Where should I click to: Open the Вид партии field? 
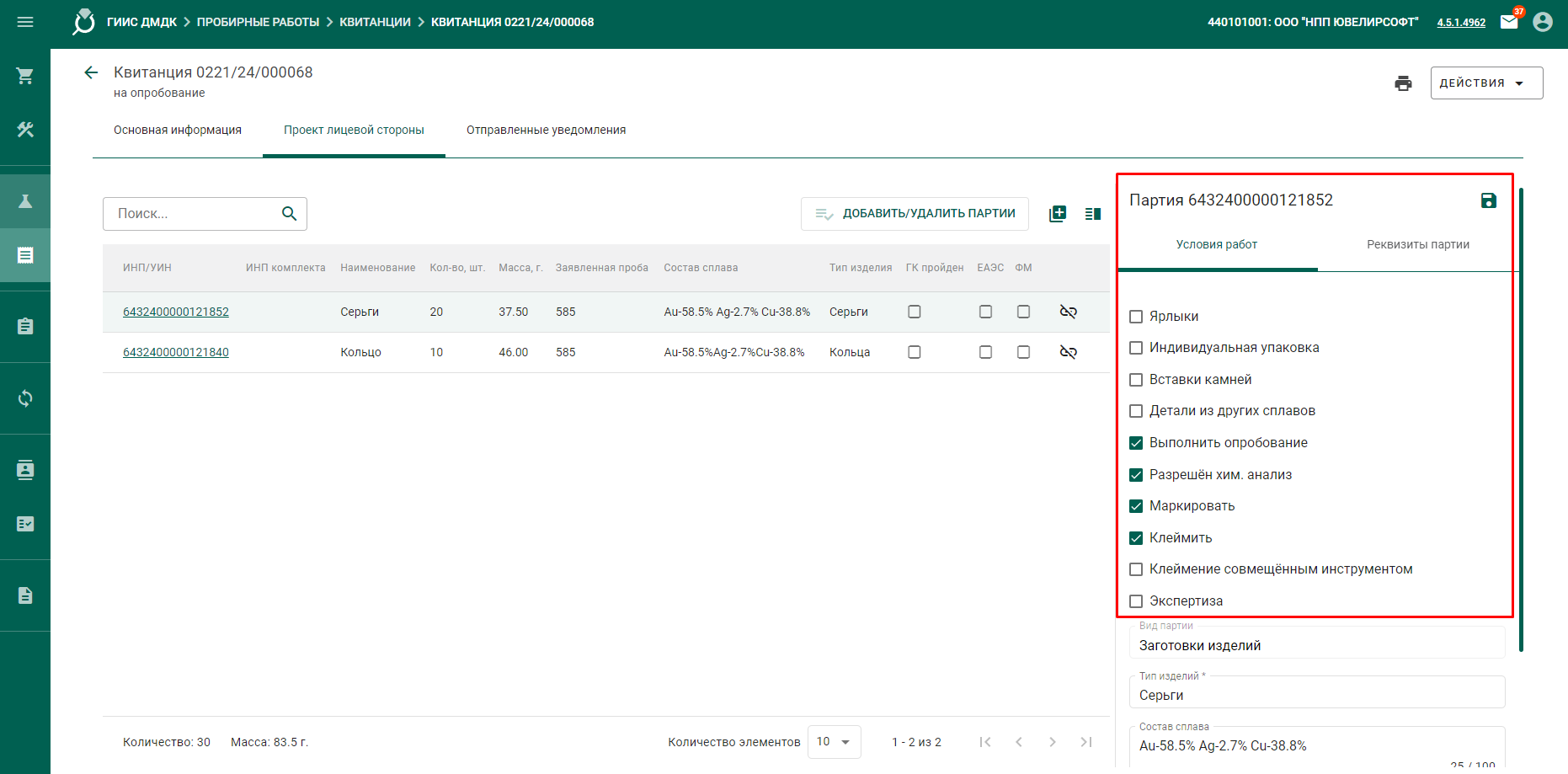click(x=1317, y=642)
